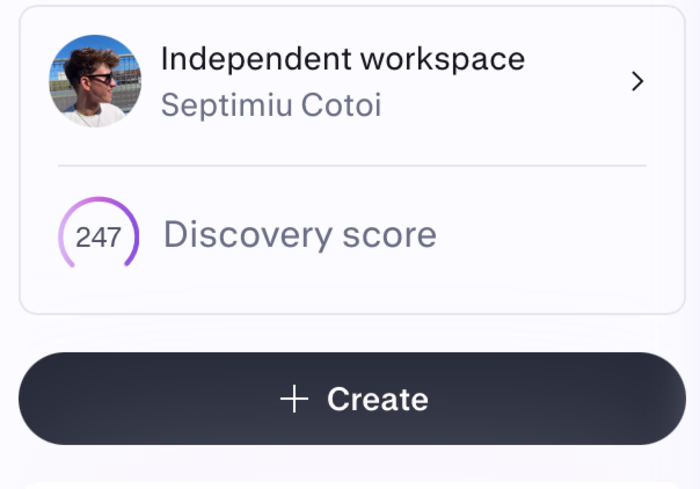The height and width of the screenshot is (489, 700).
Task: Click the Septimiu Cotoi user name
Action: click(x=271, y=105)
